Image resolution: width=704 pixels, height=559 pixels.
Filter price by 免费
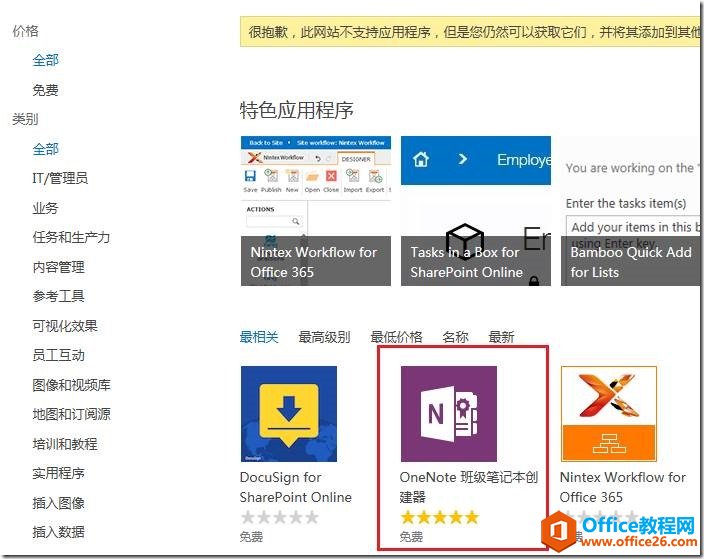[x=45, y=90]
